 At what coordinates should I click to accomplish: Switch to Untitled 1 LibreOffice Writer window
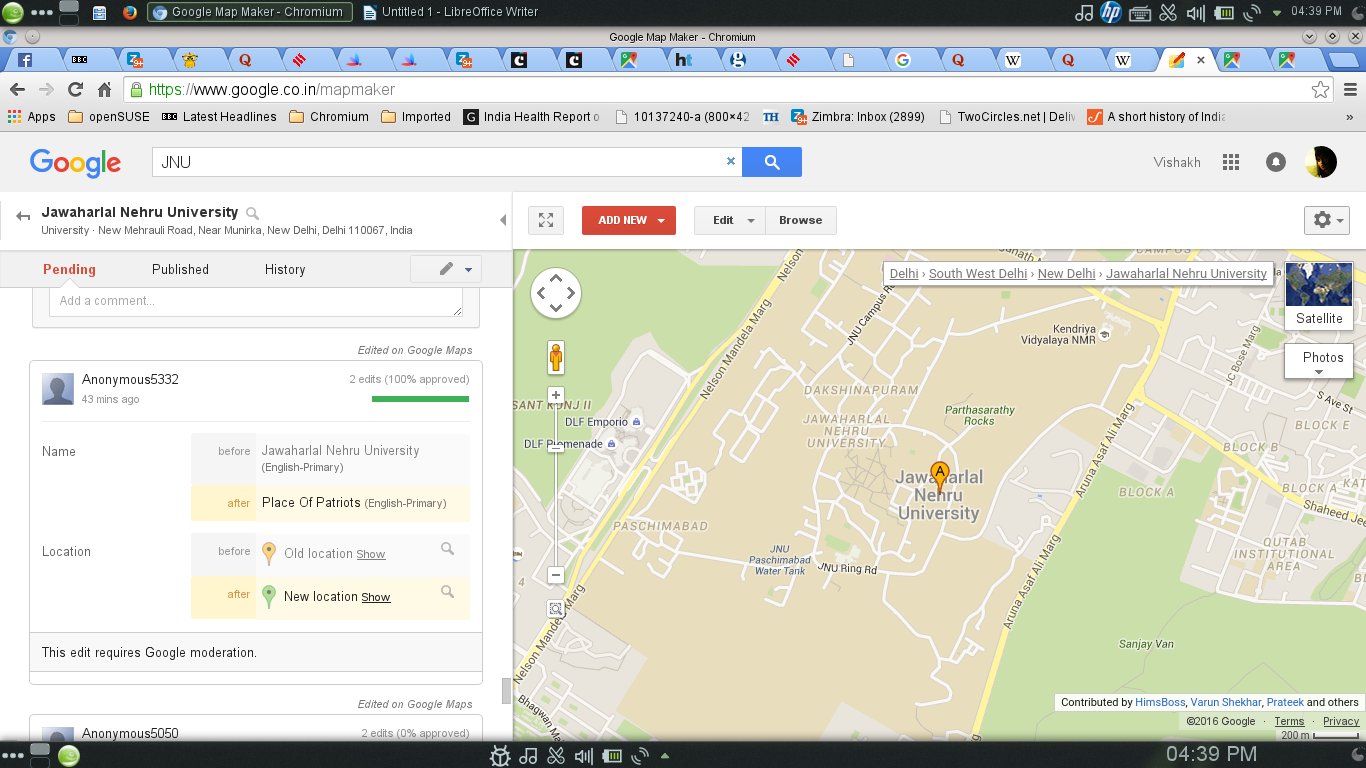tap(450, 12)
